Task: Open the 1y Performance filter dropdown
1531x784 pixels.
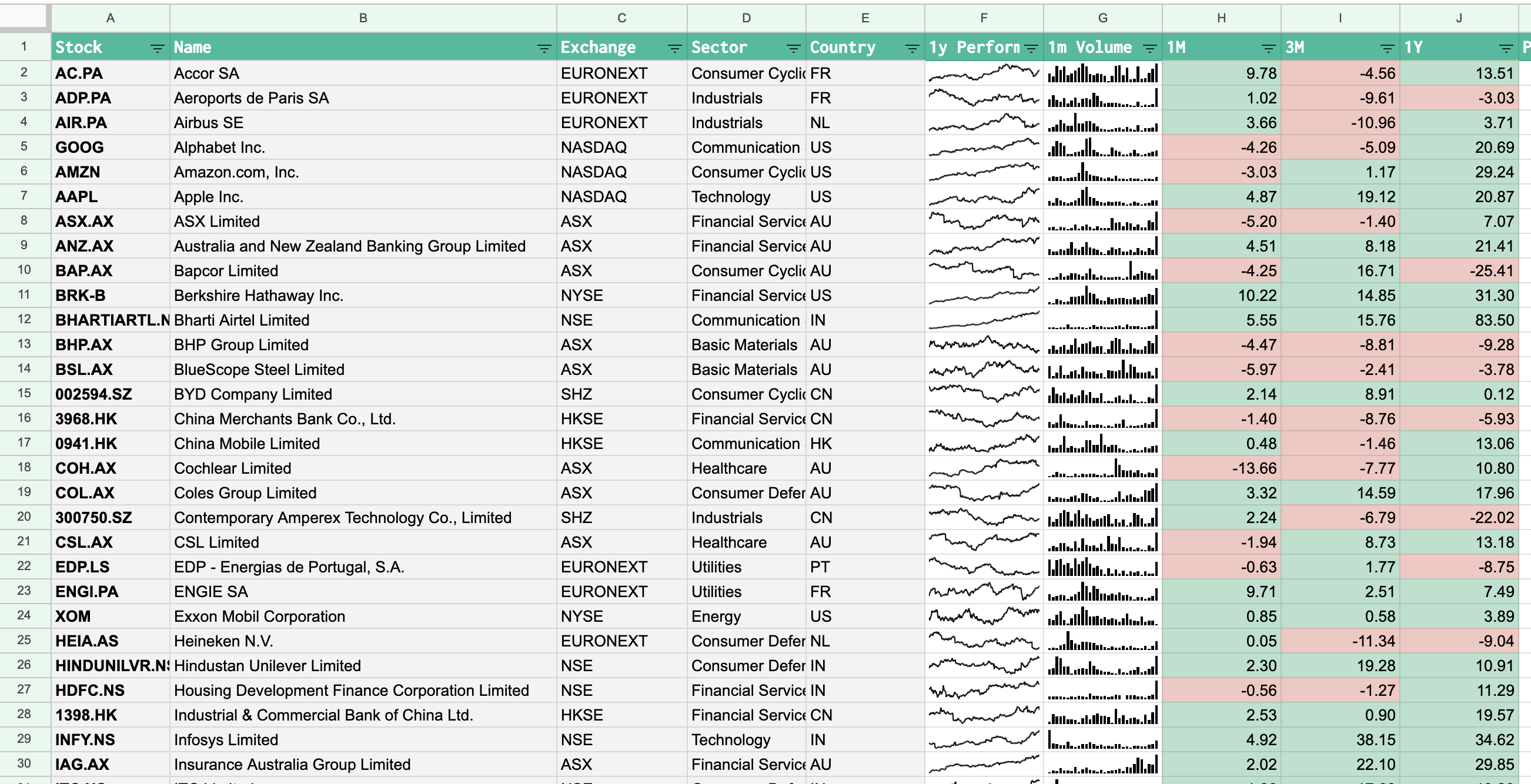Action: tap(1031, 48)
